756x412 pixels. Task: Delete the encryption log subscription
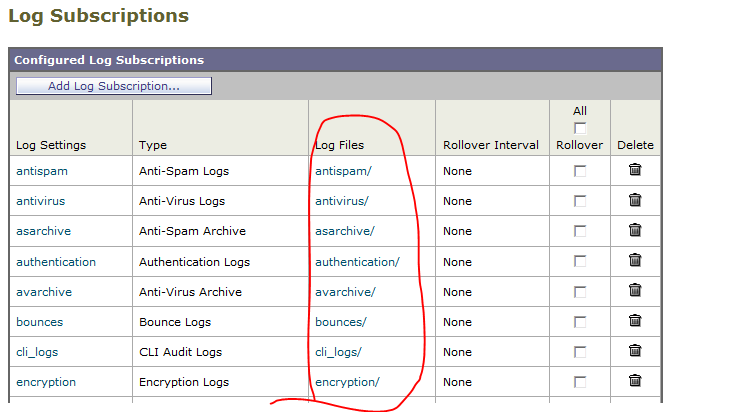[x=634, y=381]
